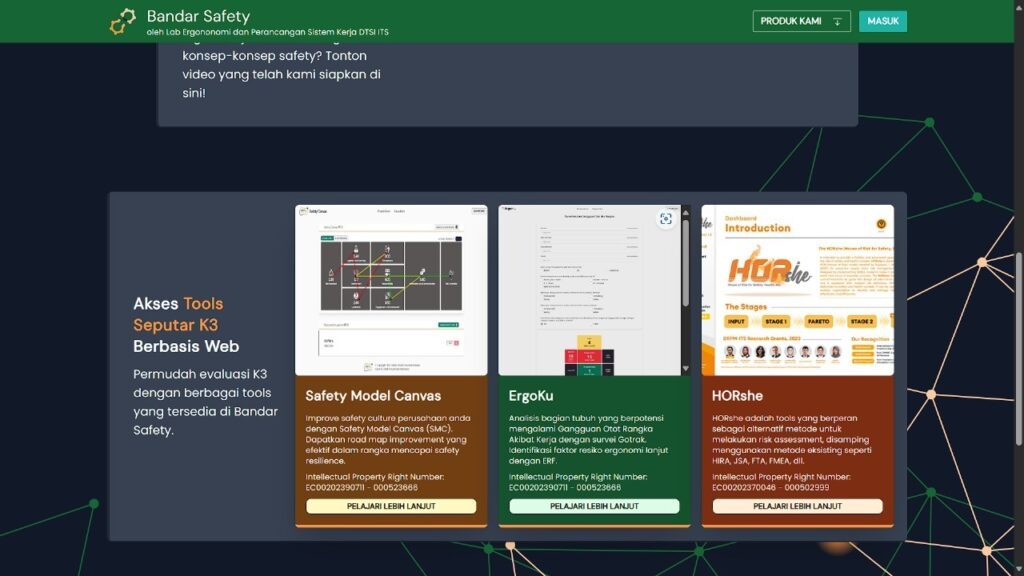
Task: Select the ErgoKu card heading
Action: 531,395
